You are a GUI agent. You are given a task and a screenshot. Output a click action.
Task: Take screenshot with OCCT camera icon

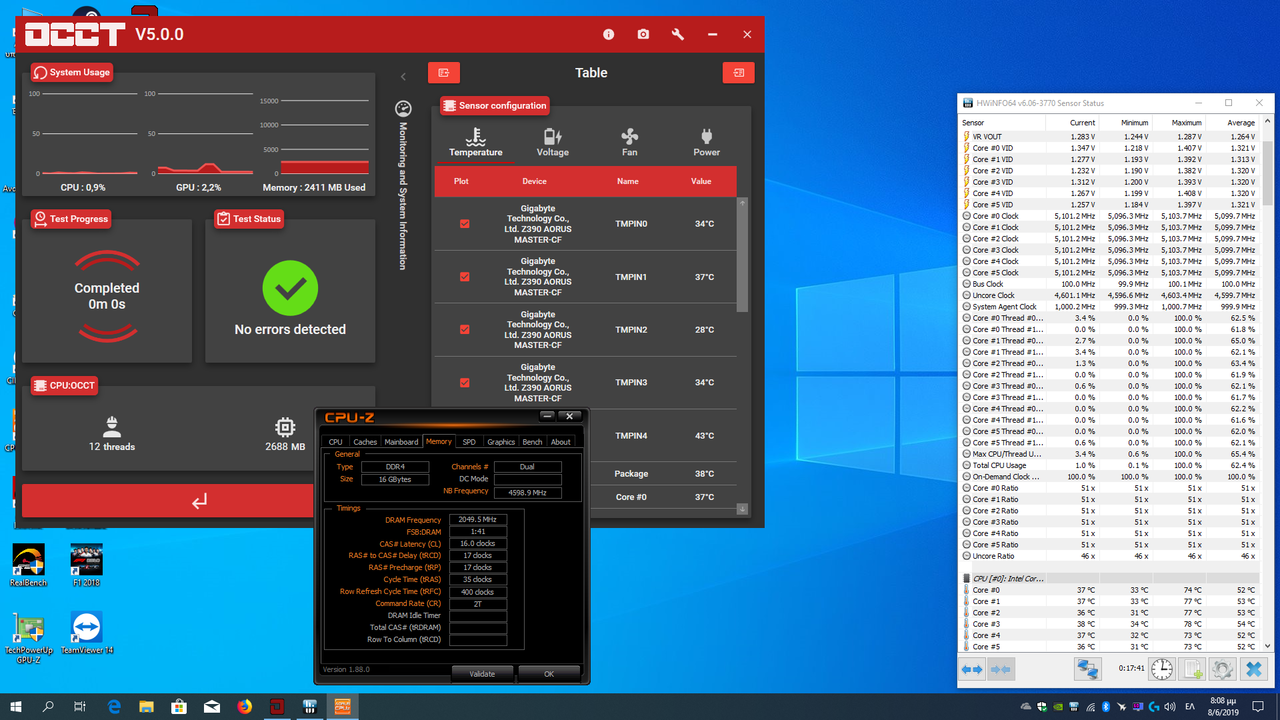[x=643, y=34]
